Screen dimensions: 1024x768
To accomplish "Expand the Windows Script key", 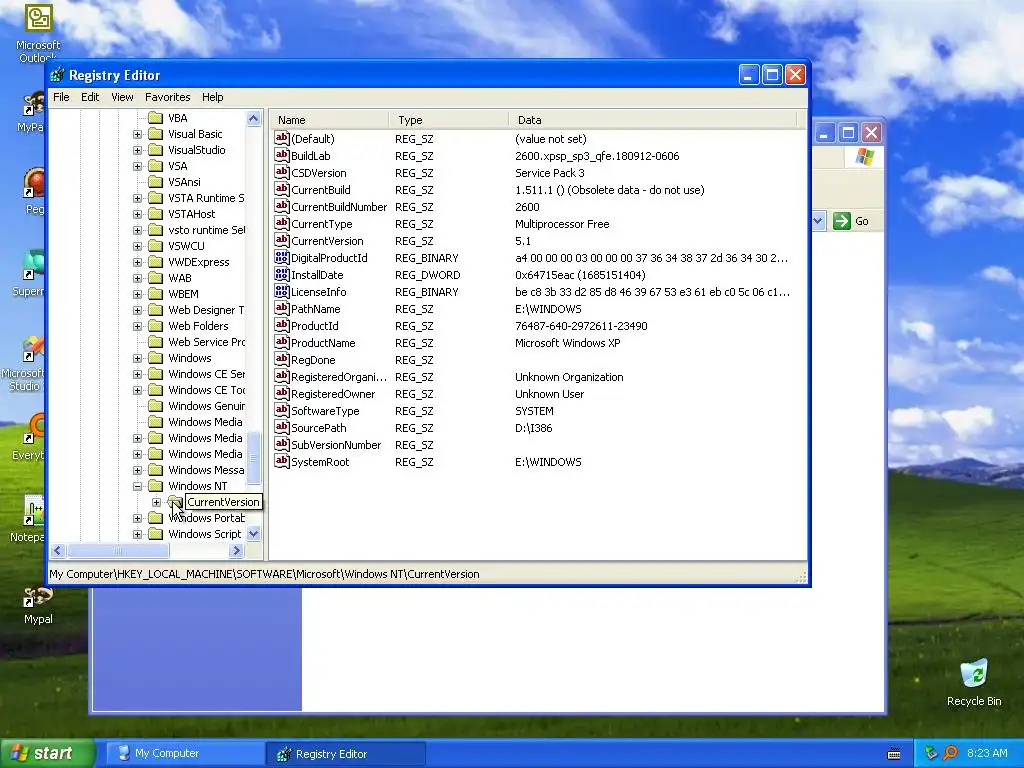I will pyautogui.click(x=137, y=534).
